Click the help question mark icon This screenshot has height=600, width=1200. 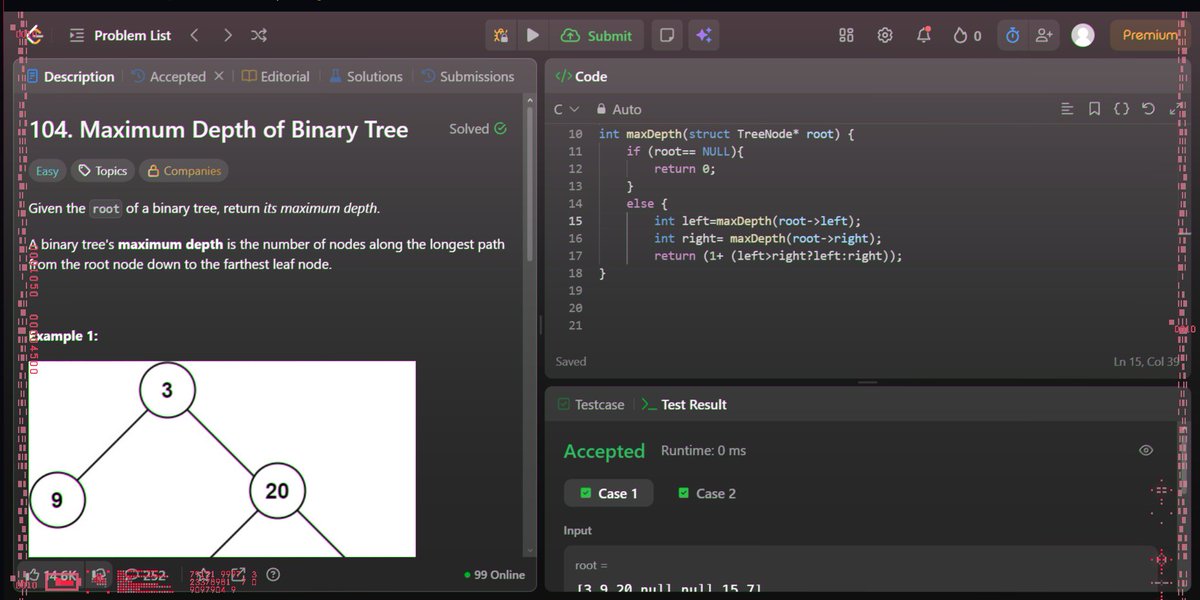273,575
